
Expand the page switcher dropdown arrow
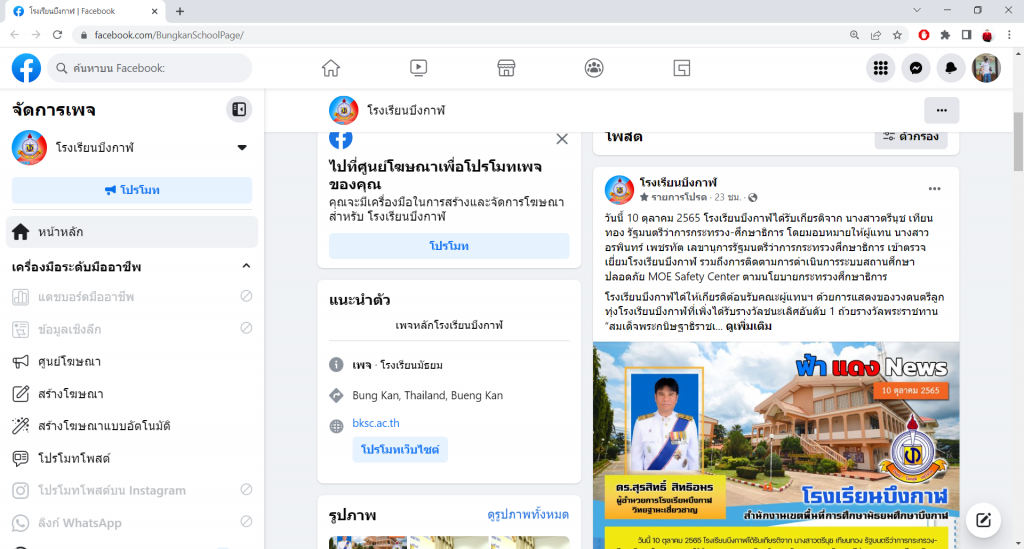point(242,148)
